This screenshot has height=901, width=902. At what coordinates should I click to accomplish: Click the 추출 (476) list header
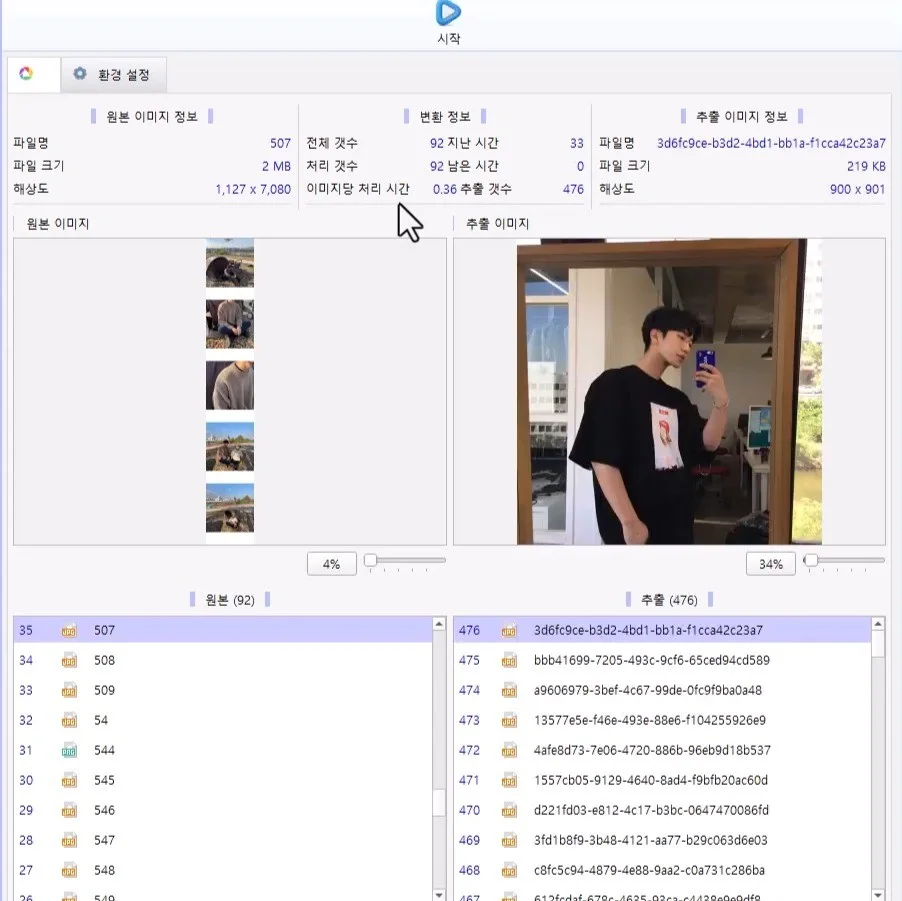pos(669,600)
